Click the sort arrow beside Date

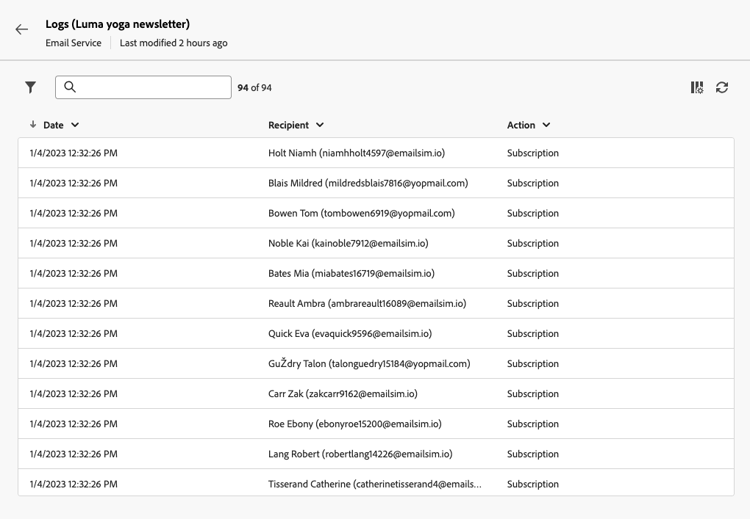point(33,125)
